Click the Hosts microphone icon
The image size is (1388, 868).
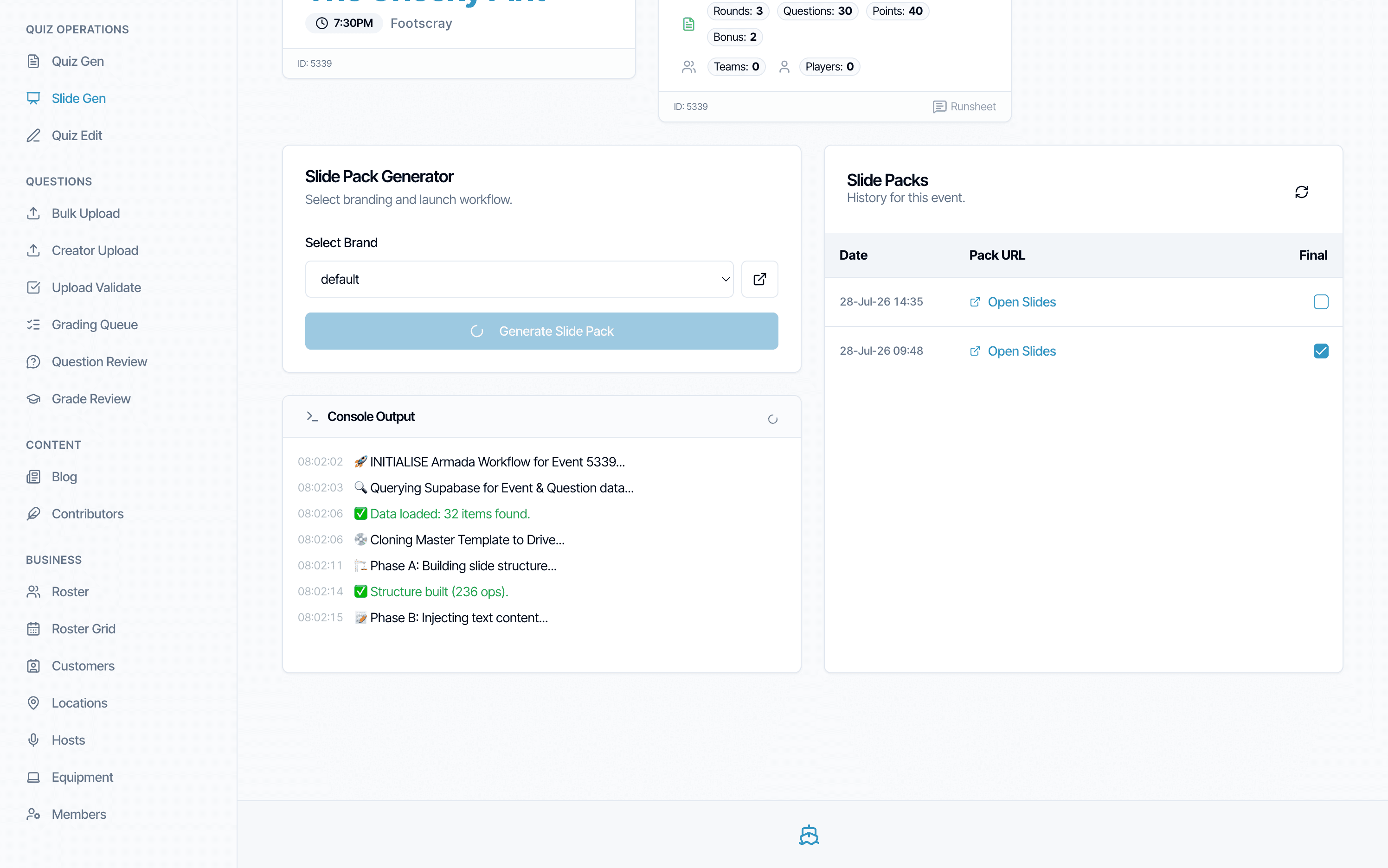click(33, 740)
